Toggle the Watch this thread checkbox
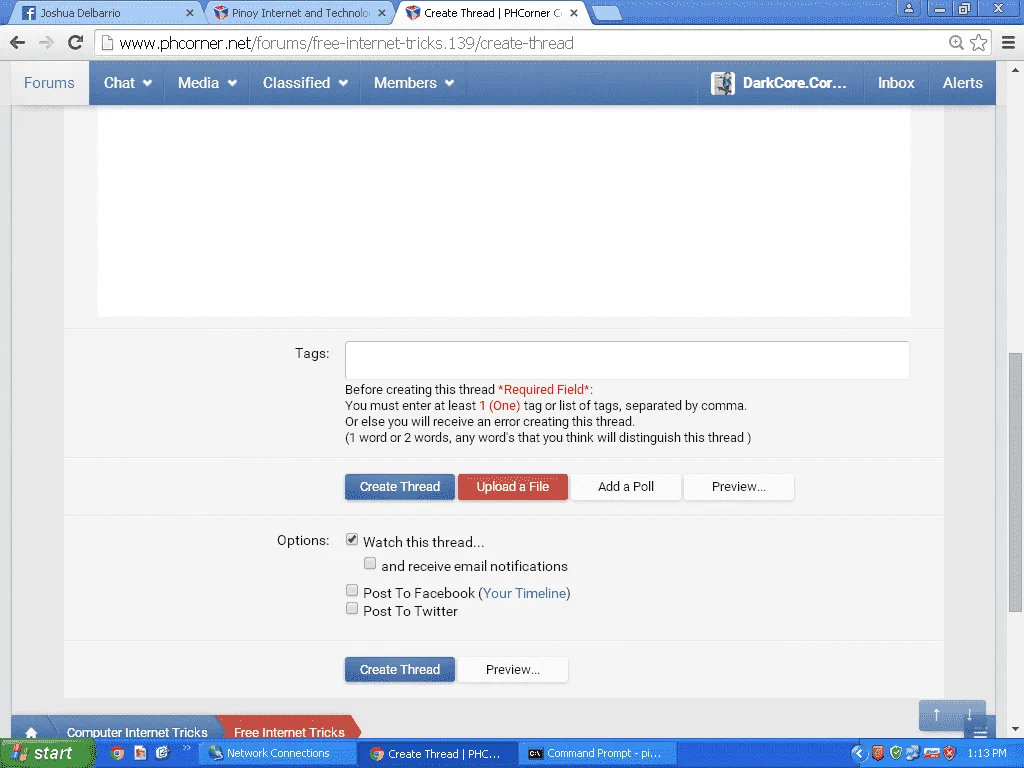Image resolution: width=1024 pixels, height=768 pixels. click(x=352, y=539)
